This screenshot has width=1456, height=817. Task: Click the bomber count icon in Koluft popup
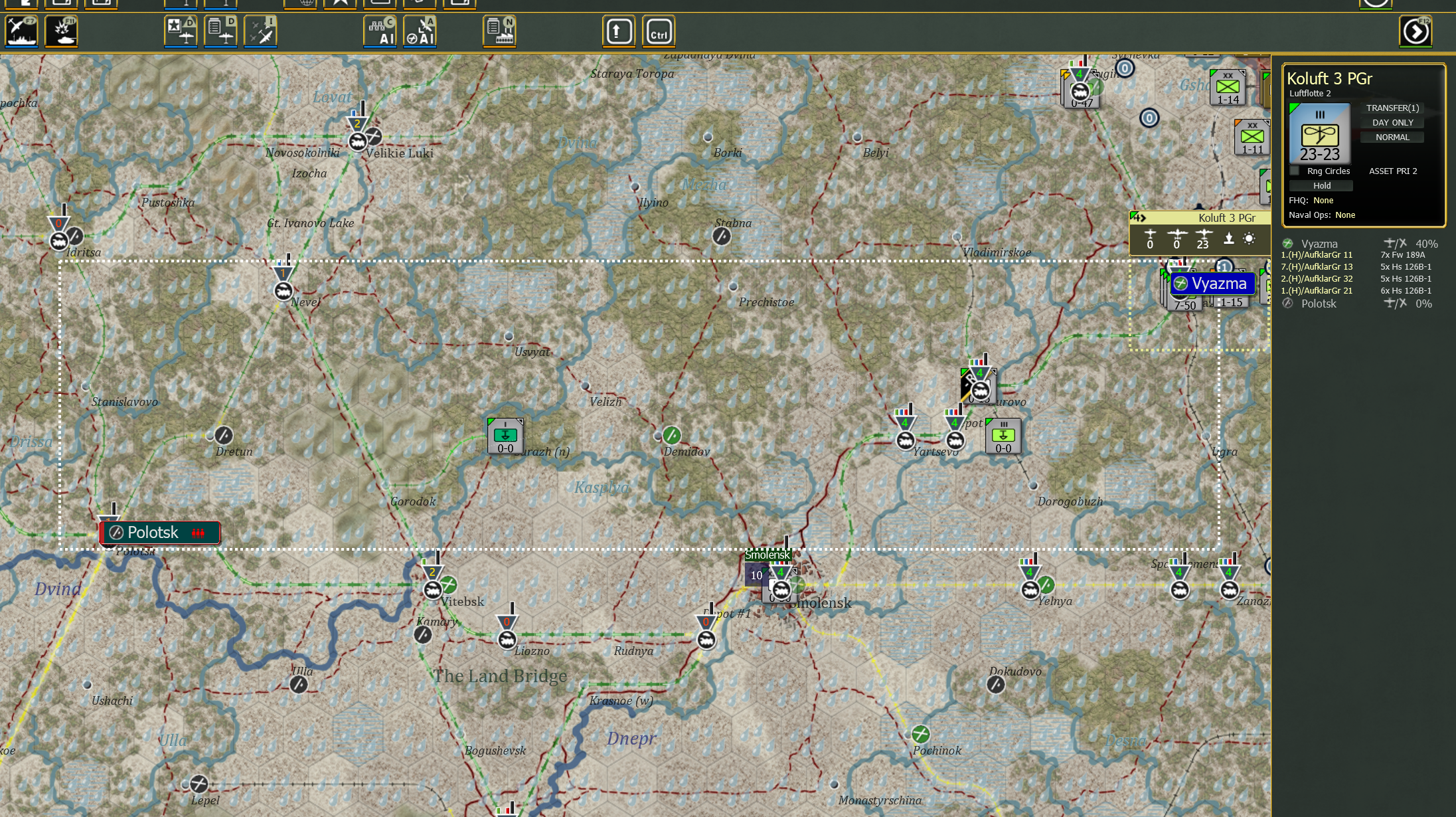point(1176,239)
